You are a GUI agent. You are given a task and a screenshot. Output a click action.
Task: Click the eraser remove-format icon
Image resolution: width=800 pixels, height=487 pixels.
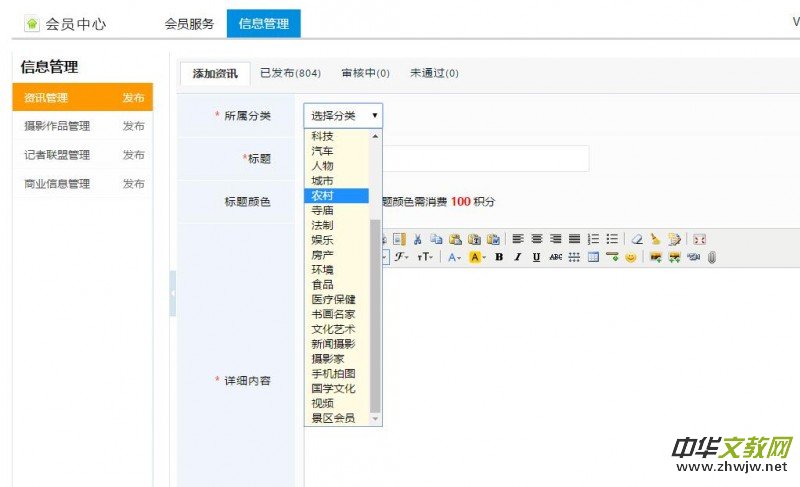coord(637,239)
